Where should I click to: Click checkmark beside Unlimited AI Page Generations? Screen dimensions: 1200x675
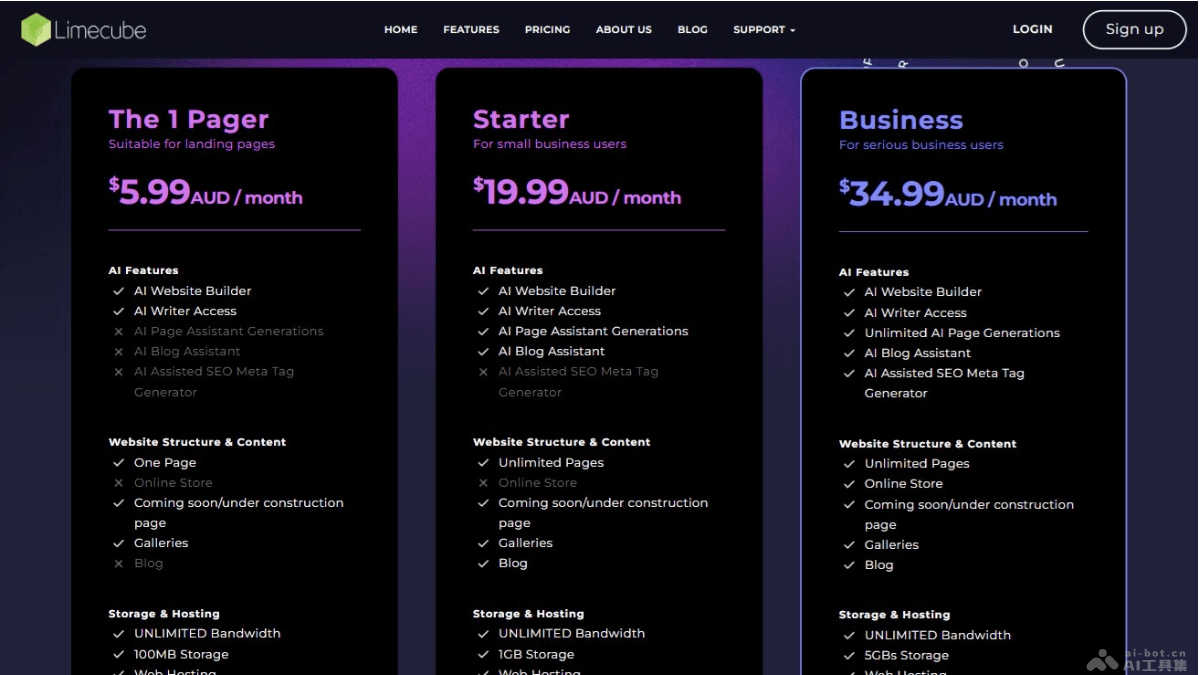coord(849,333)
